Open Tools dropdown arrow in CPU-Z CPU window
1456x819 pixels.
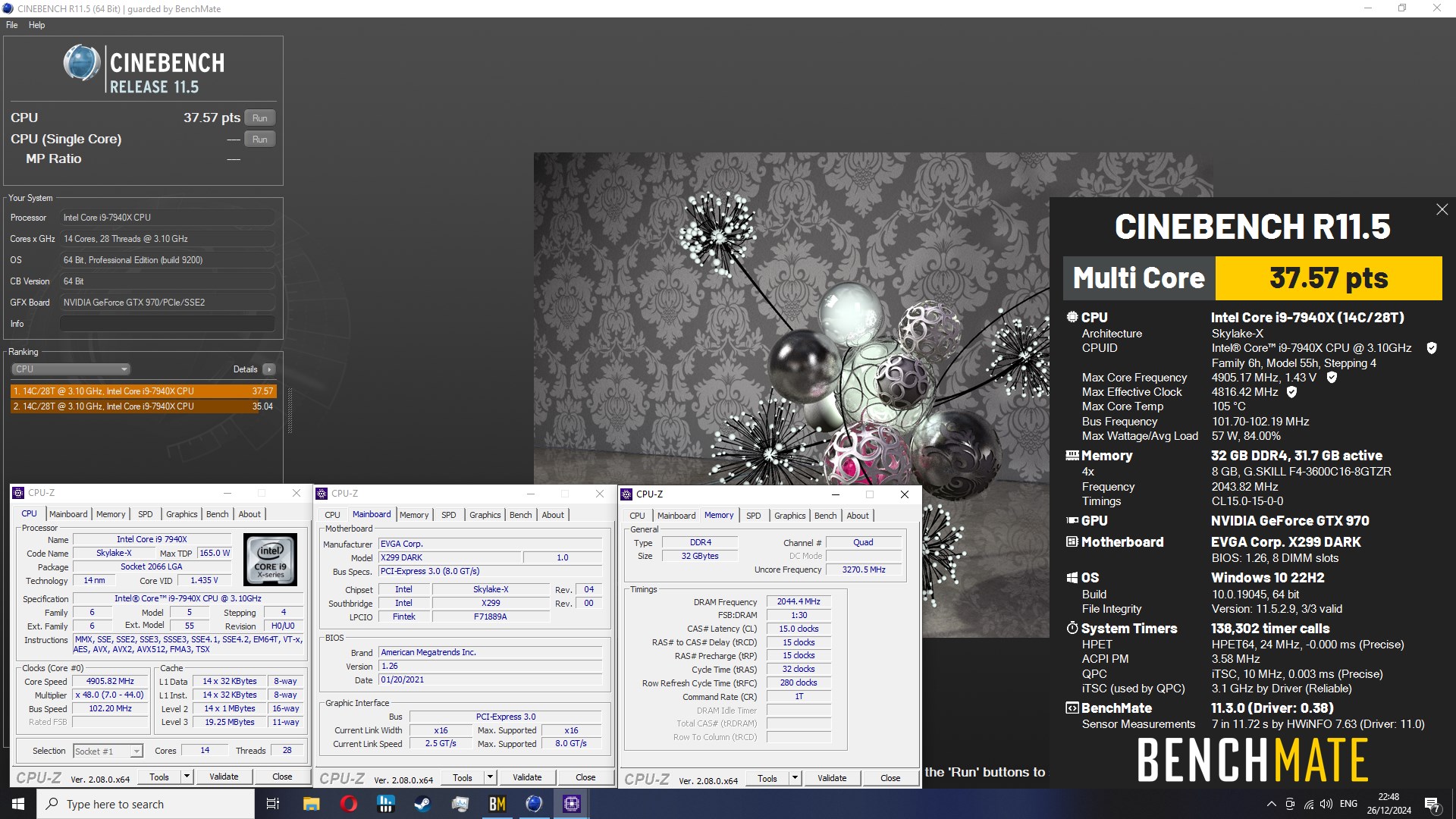tap(187, 777)
